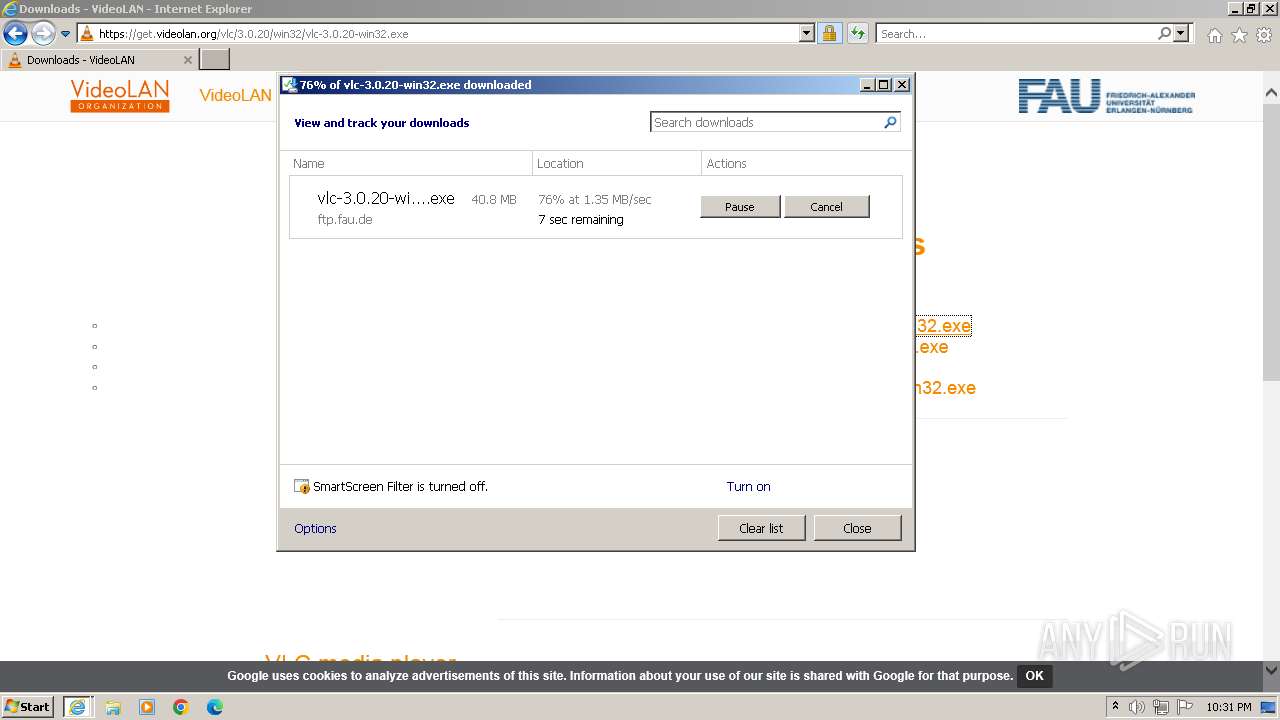Show hidden tray icons arrow
The height and width of the screenshot is (720, 1280).
click(x=1116, y=707)
